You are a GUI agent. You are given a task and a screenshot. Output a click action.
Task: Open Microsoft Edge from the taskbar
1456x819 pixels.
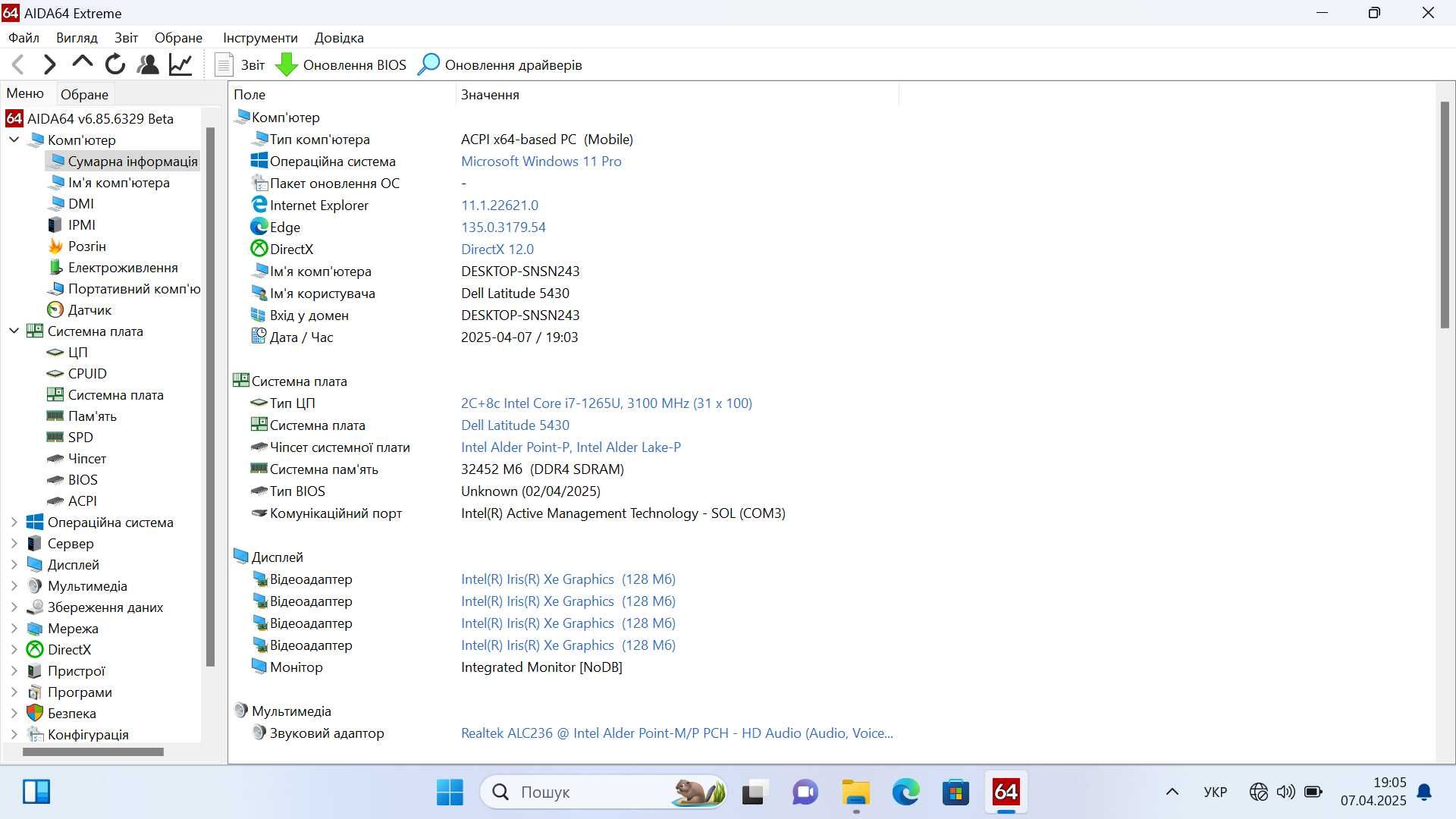[905, 792]
